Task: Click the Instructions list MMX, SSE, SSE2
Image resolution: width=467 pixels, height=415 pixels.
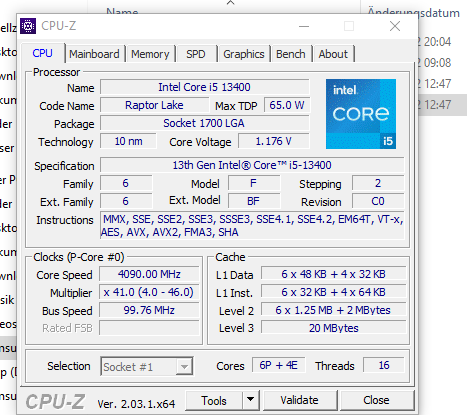Action: click(x=252, y=226)
